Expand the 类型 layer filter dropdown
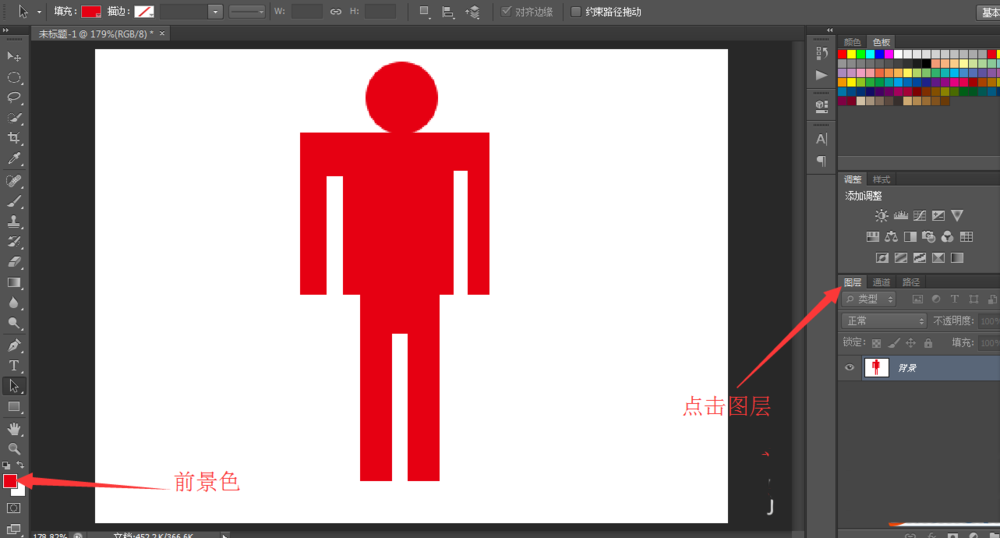1000x538 pixels. pos(869,299)
